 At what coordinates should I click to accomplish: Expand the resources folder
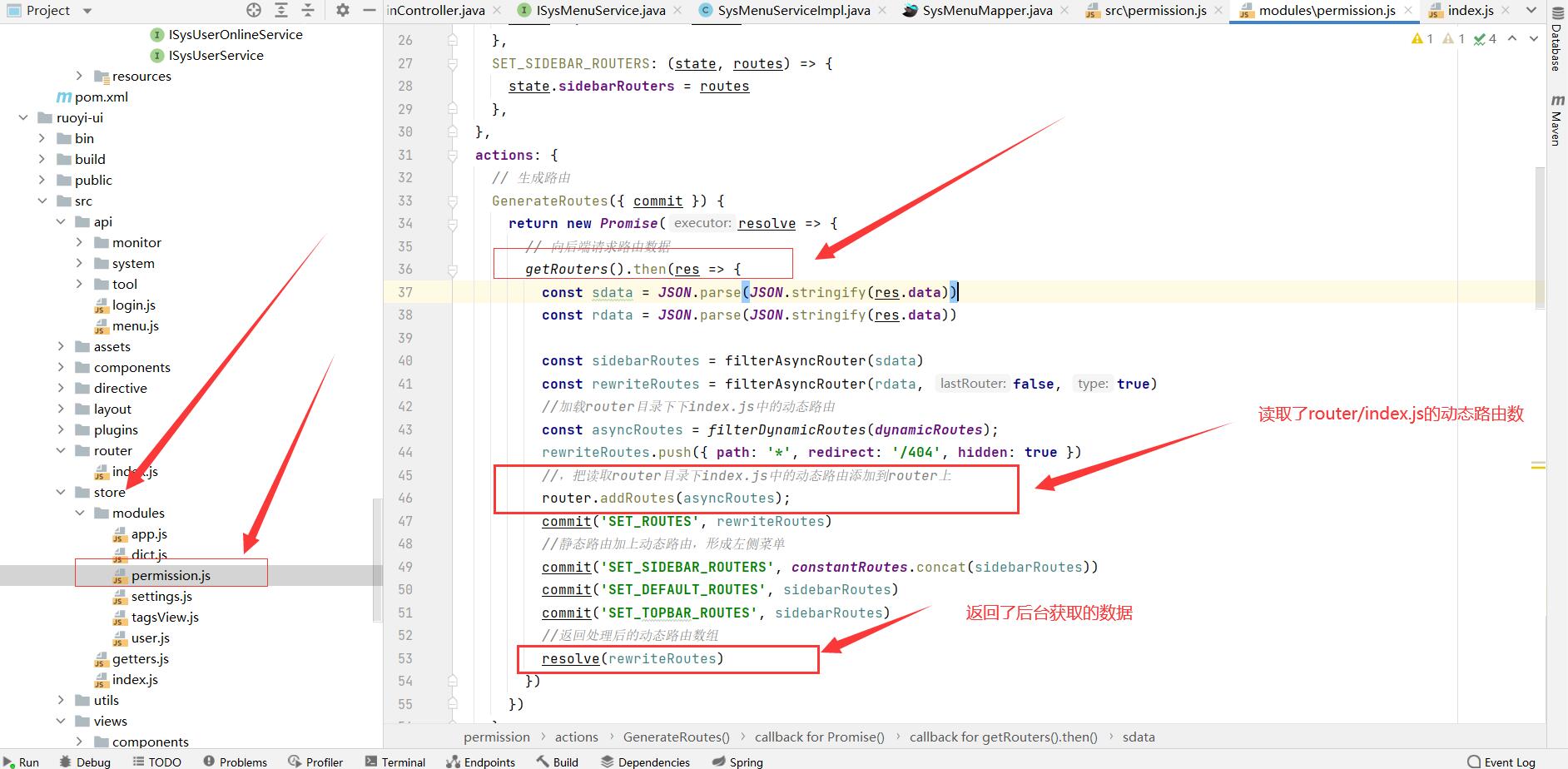coord(79,76)
